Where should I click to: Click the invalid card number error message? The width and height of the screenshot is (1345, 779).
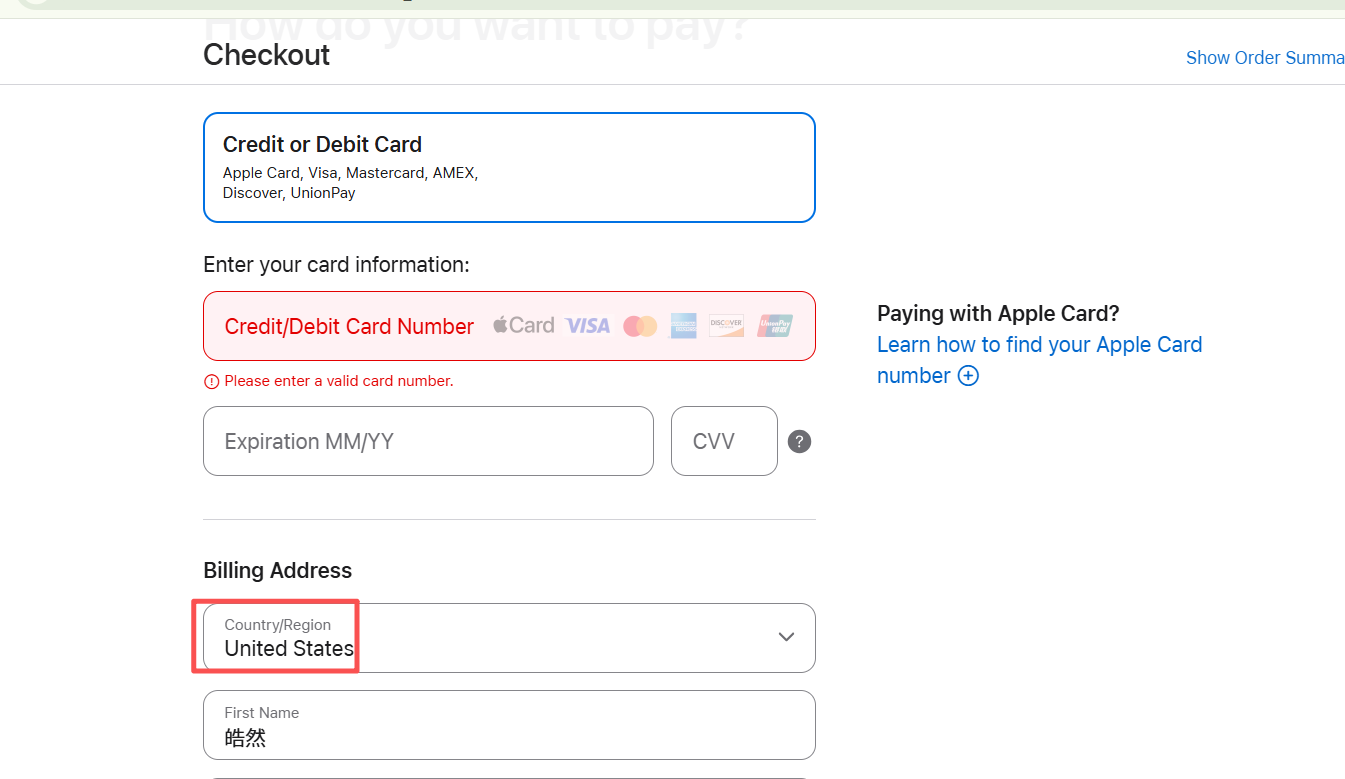[339, 381]
